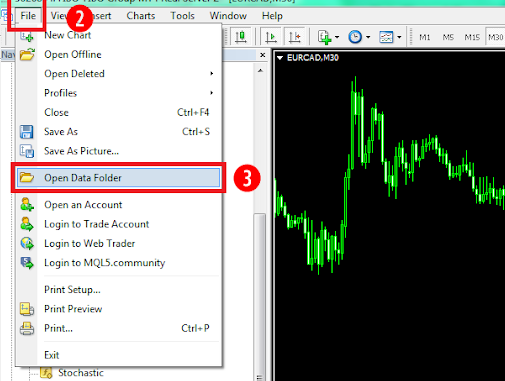Click the candlestick chart type icon
This screenshot has height=381, width=505.
pos(241,37)
